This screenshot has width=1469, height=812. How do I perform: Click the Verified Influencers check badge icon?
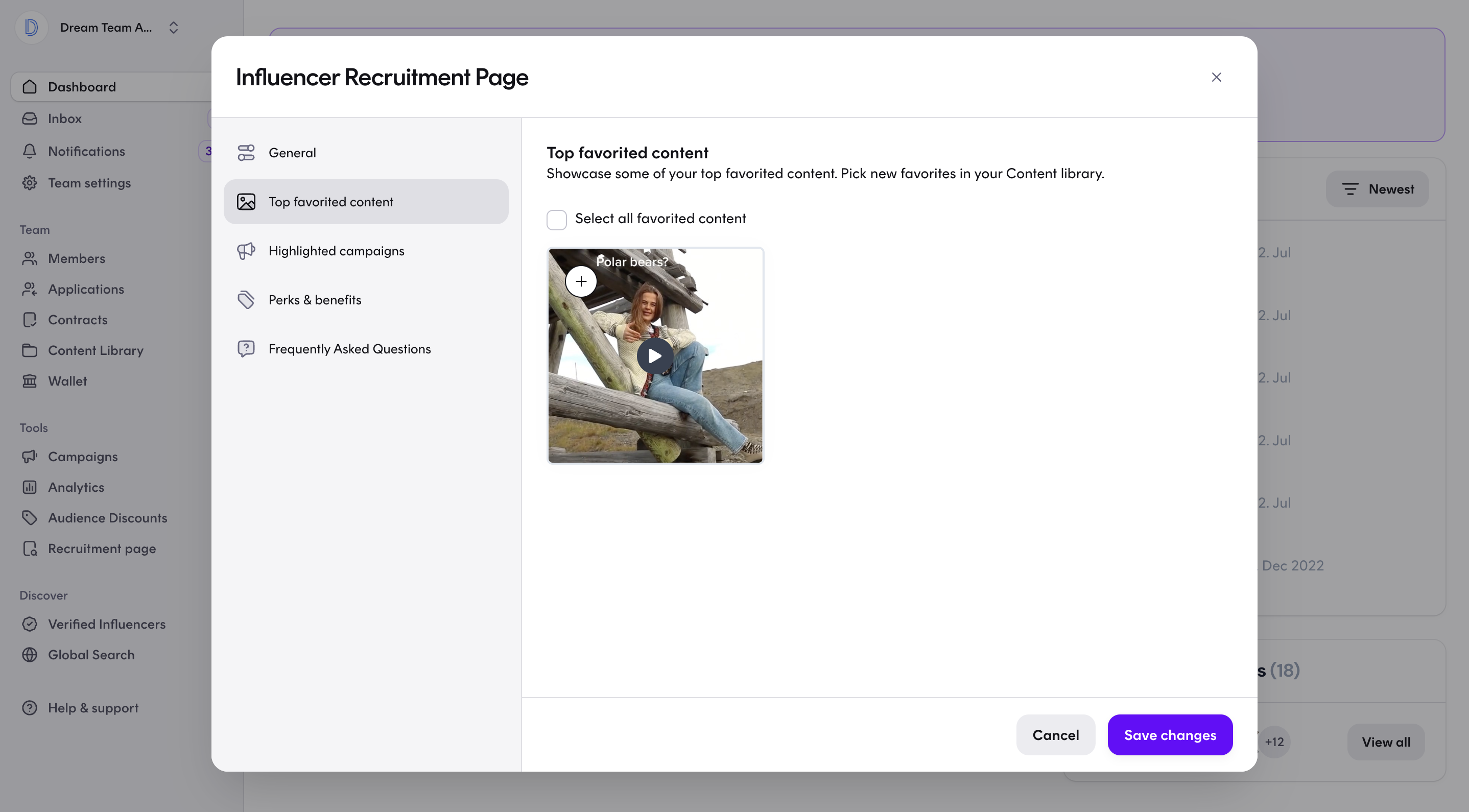[x=30, y=625]
